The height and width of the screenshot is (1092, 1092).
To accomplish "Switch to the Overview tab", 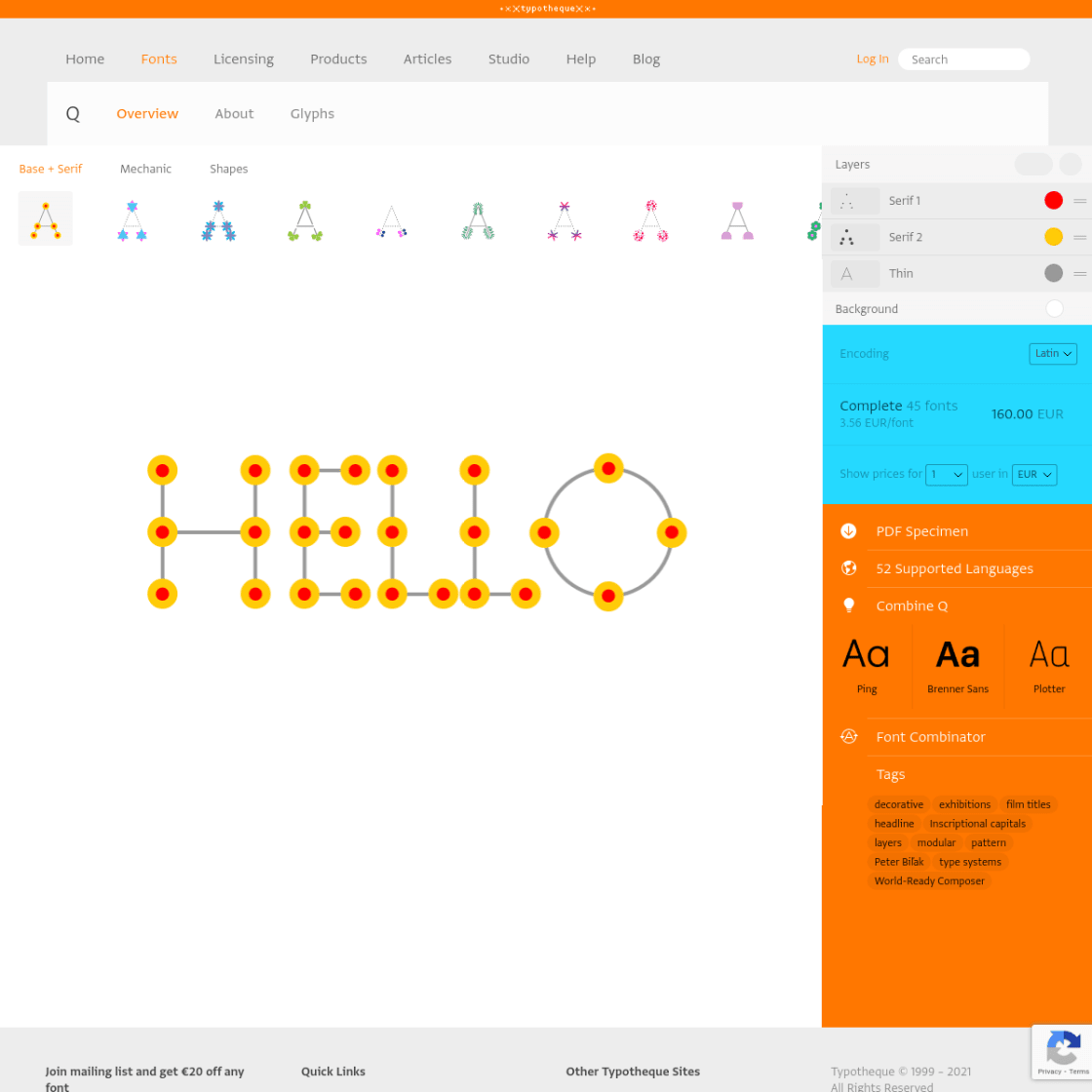I will pos(147,113).
